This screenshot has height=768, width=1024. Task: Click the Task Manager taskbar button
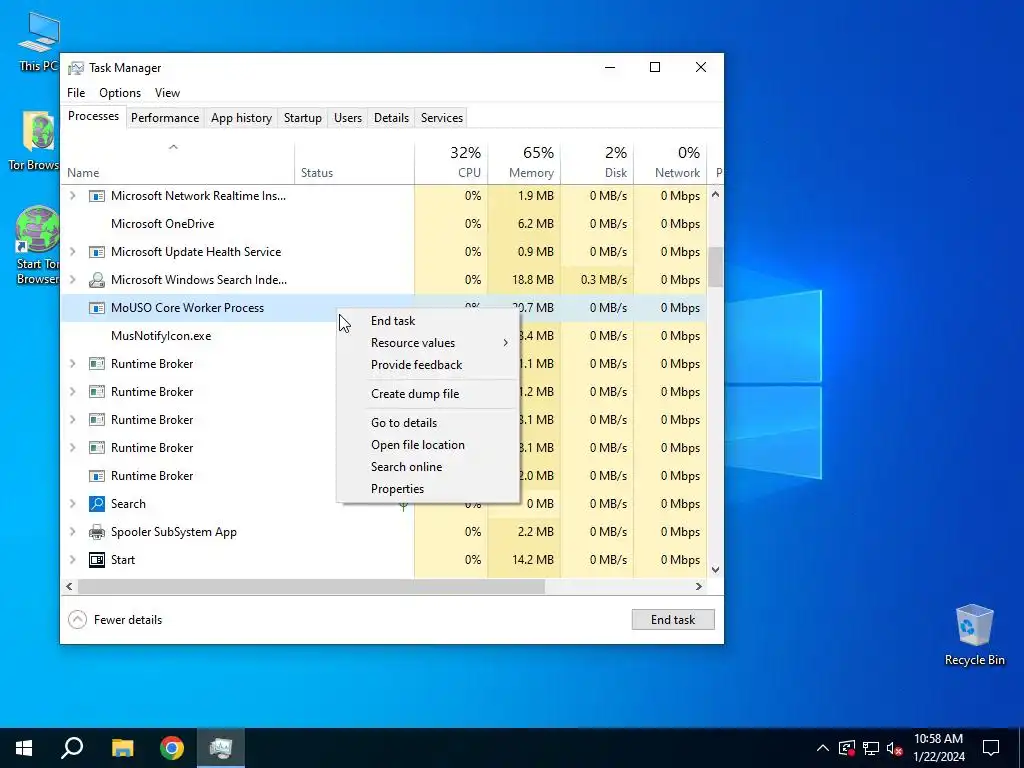pyautogui.click(x=221, y=748)
